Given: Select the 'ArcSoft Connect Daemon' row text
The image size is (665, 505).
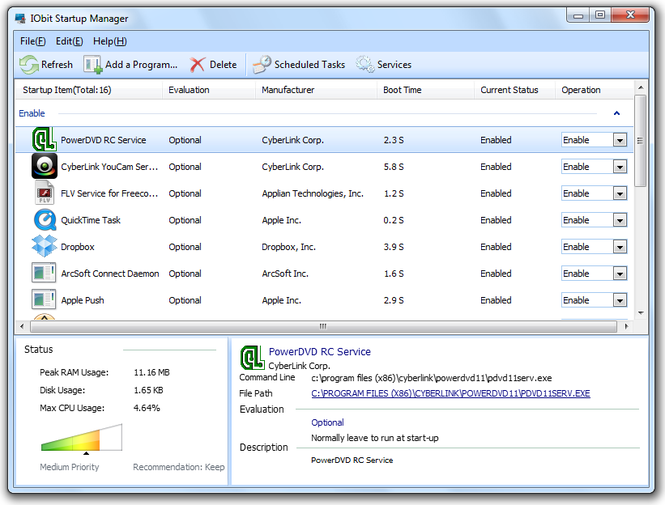Looking at the screenshot, I should tap(110, 273).
